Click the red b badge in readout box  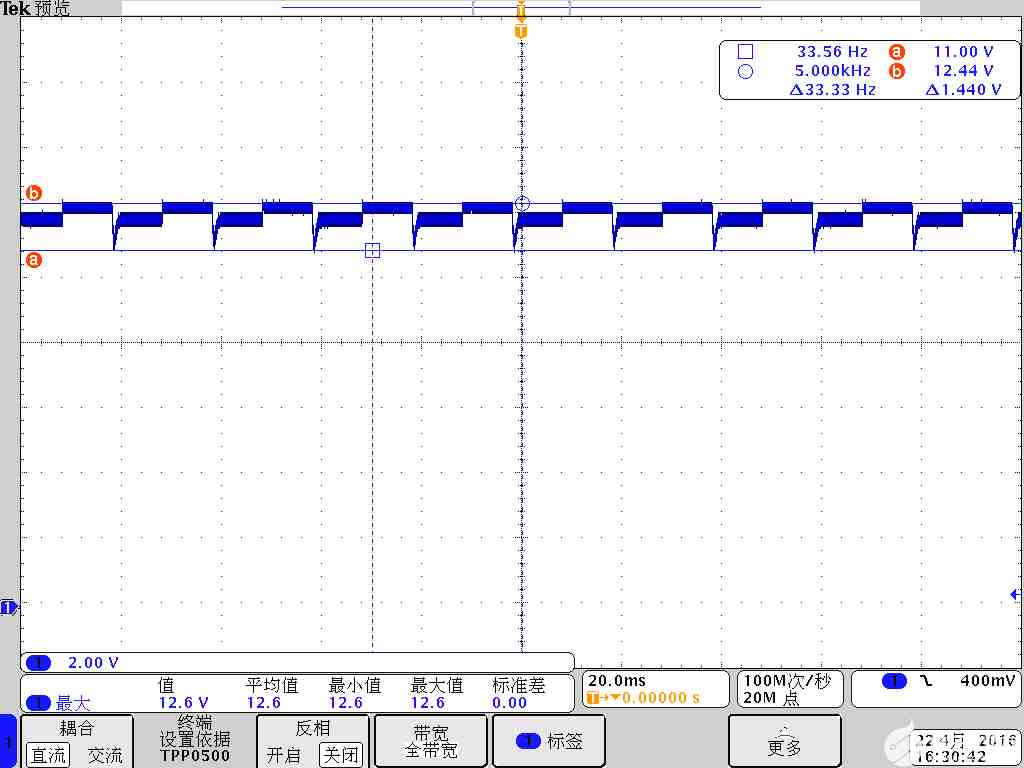click(897, 71)
